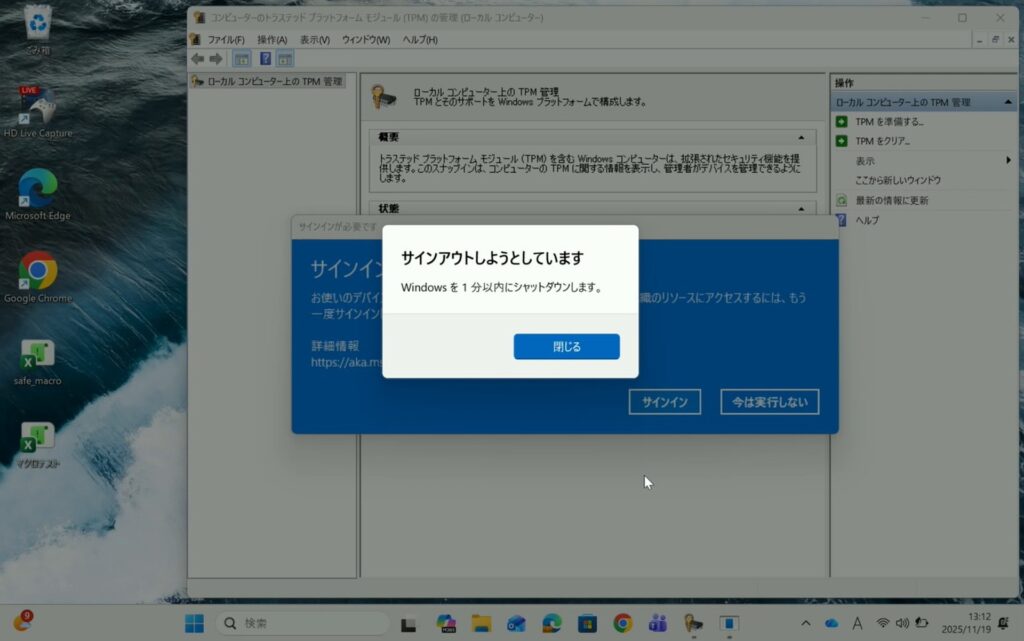Refresh via 最新の情報に更新 action
Screen dimensions: 1024x641
(x=891, y=200)
